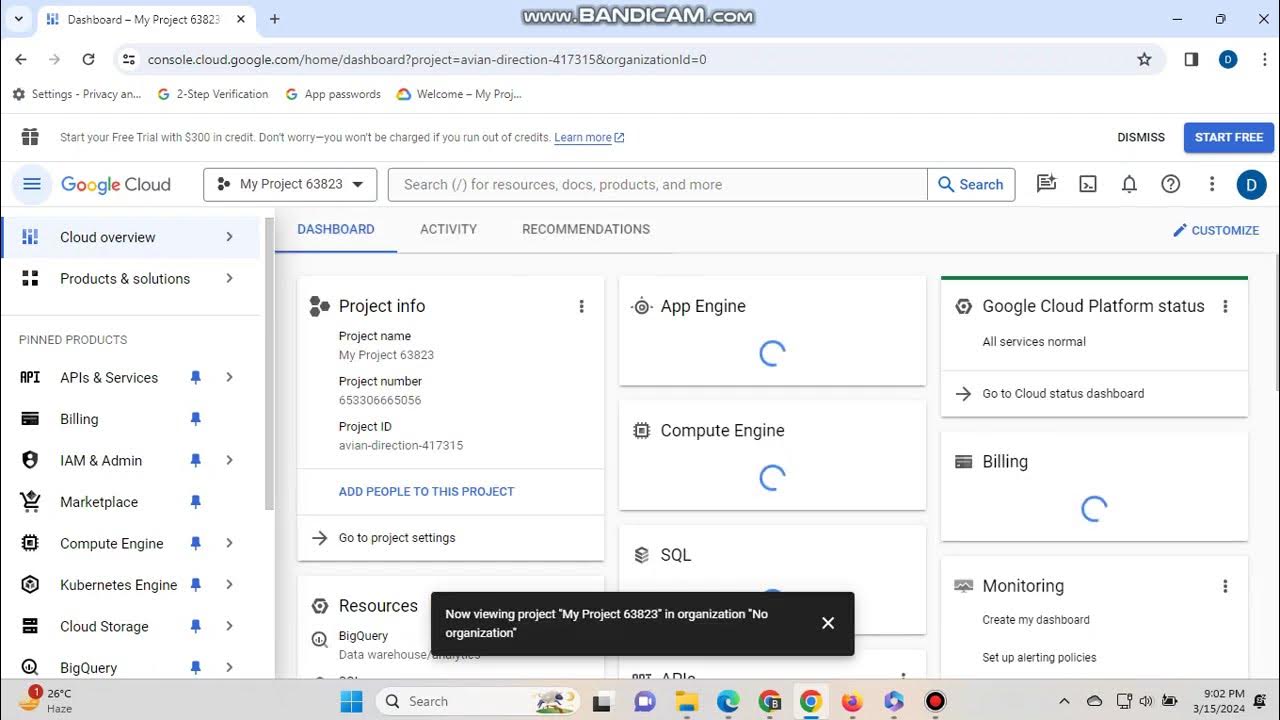Select Cloud overview in sidebar

click(x=130, y=237)
